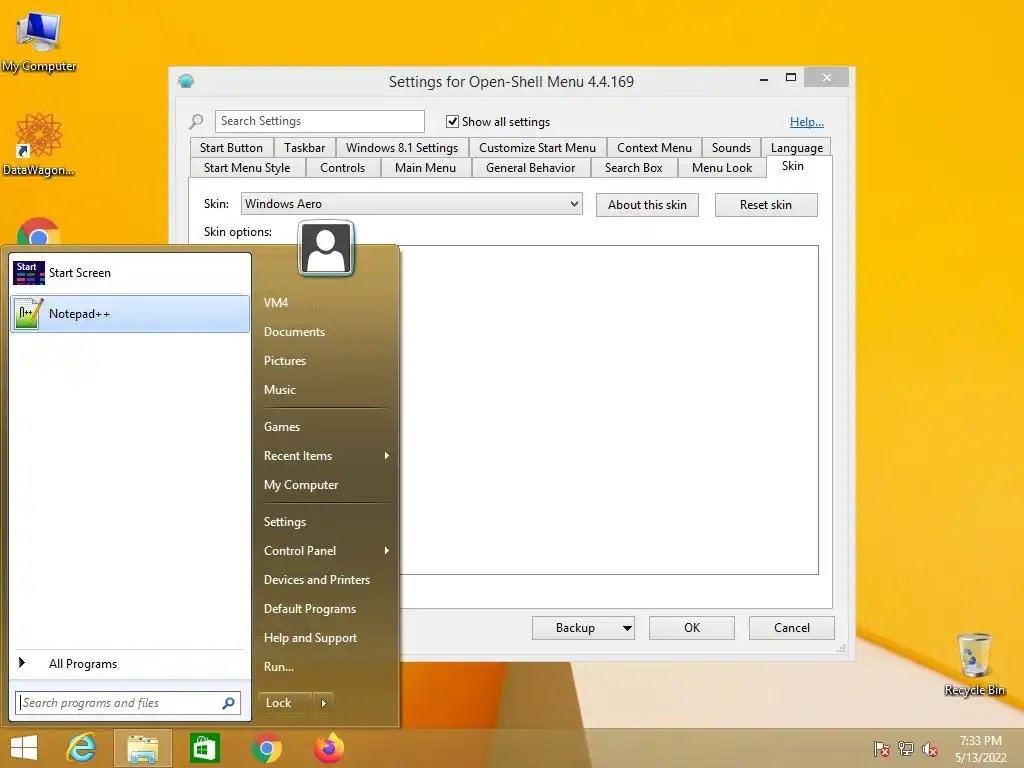Screen dimensions: 1024x768
Task: Switch to the Start Button tab
Action: [231, 148]
